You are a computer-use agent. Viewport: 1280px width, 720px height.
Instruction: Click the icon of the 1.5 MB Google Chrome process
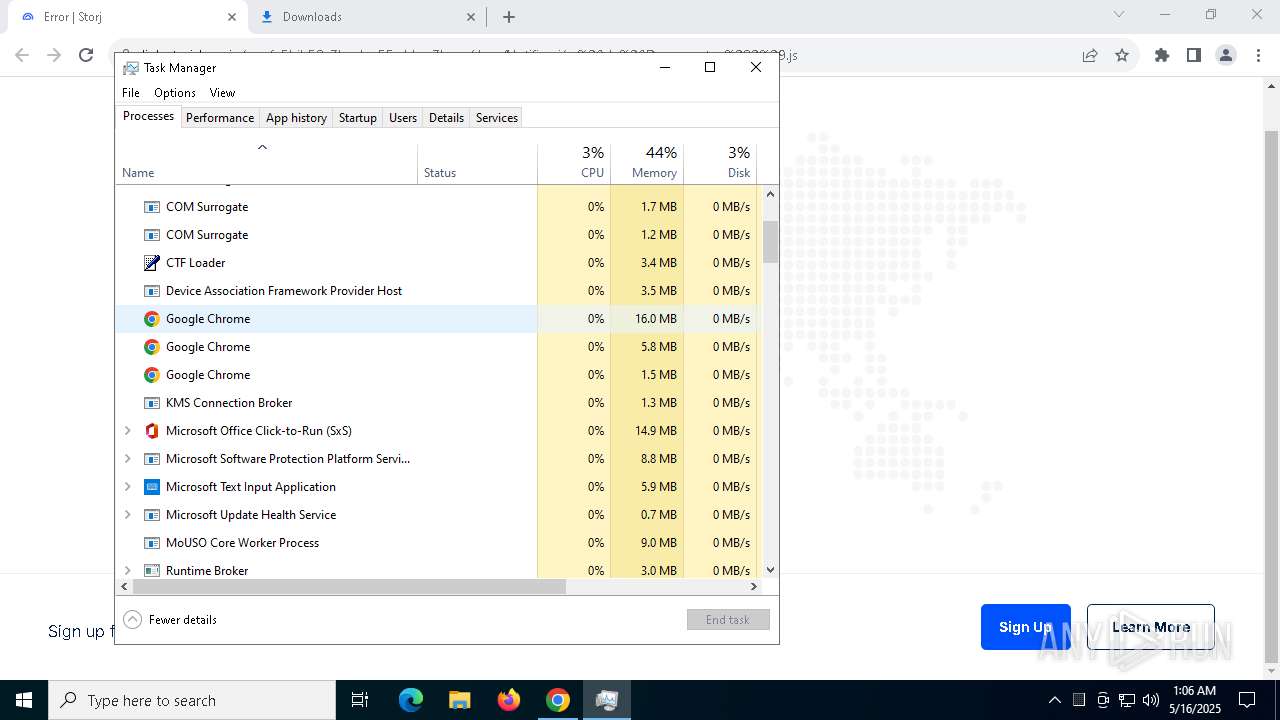(x=152, y=375)
